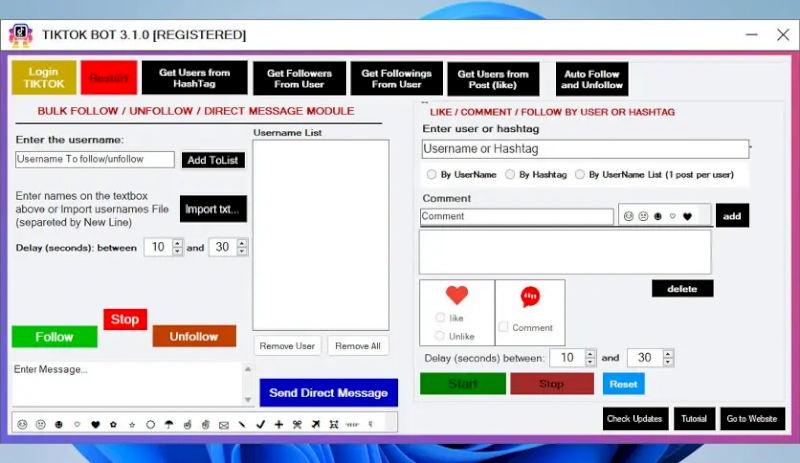Click the red Restart button
This screenshot has width=800, height=463.
tap(109, 78)
